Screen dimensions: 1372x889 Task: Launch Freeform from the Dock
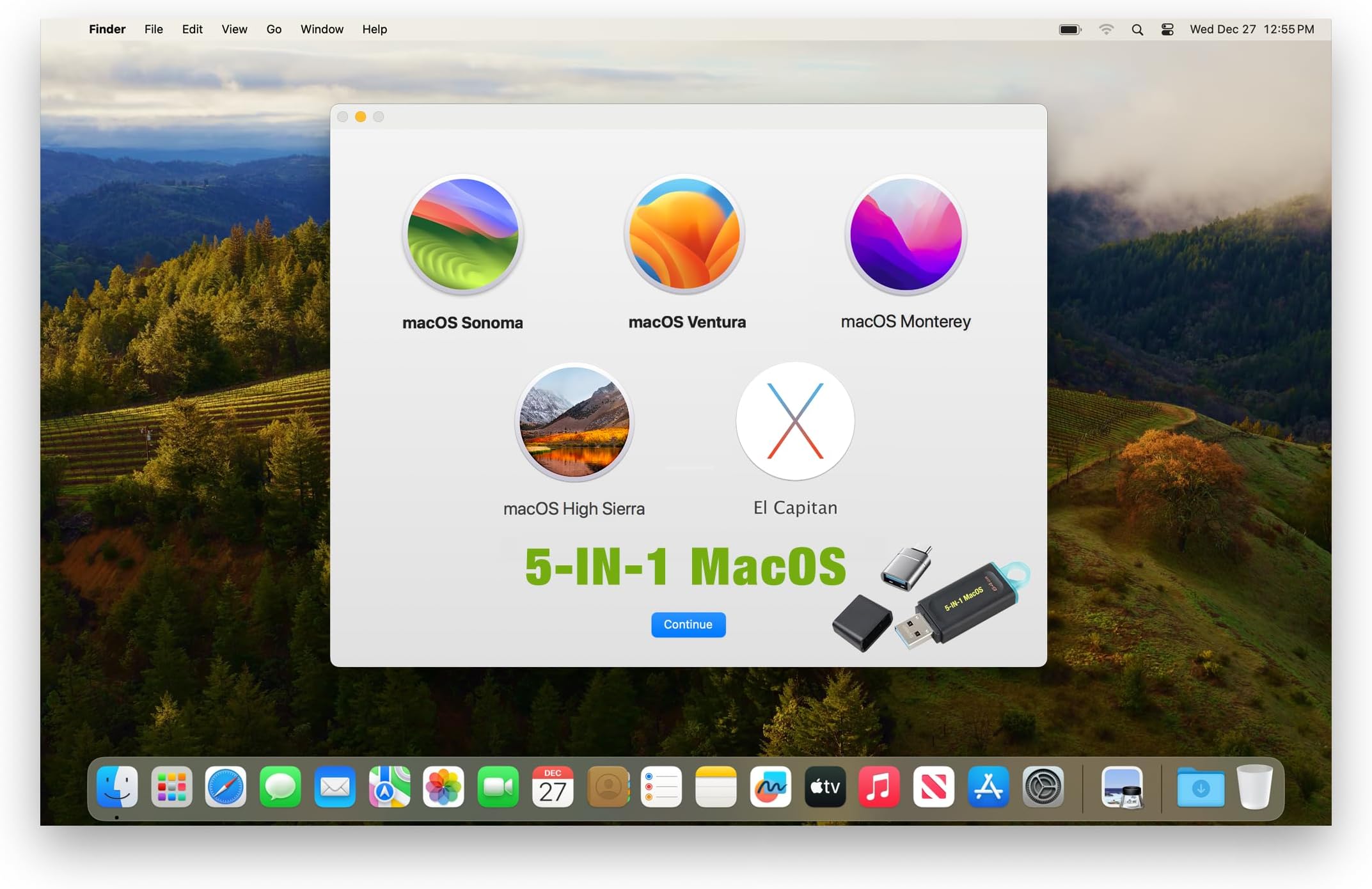(771, 787)
